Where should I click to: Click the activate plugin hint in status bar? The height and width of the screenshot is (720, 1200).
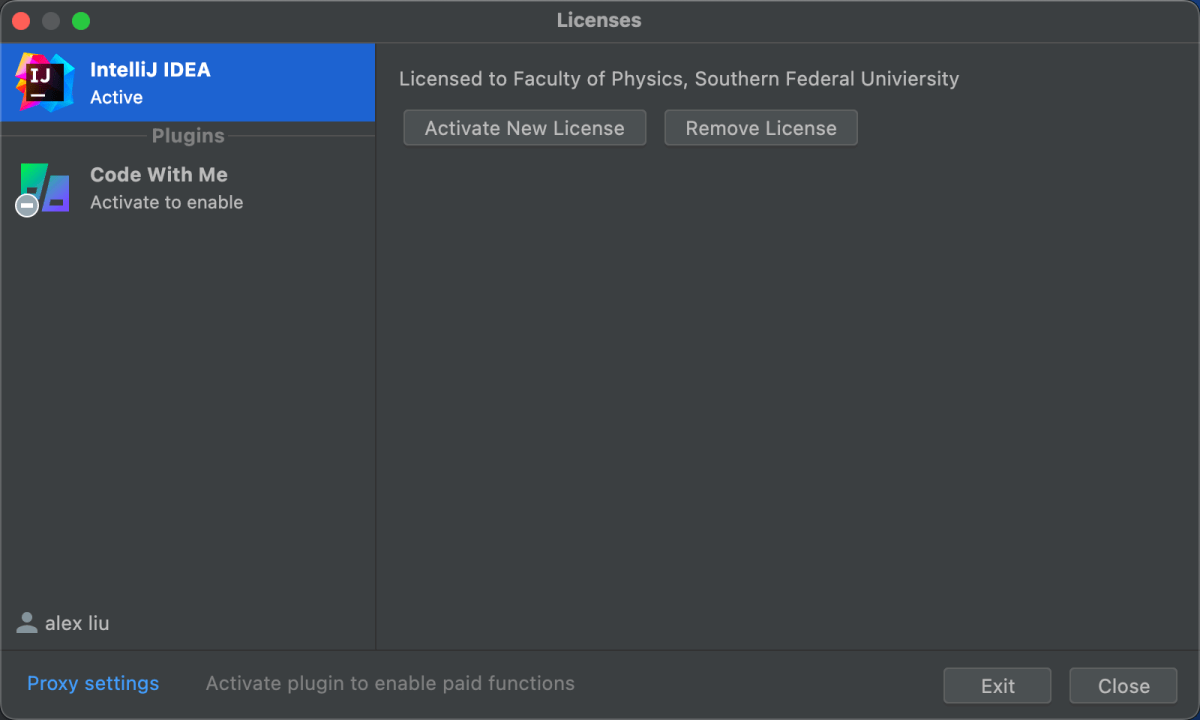[390, 683]
